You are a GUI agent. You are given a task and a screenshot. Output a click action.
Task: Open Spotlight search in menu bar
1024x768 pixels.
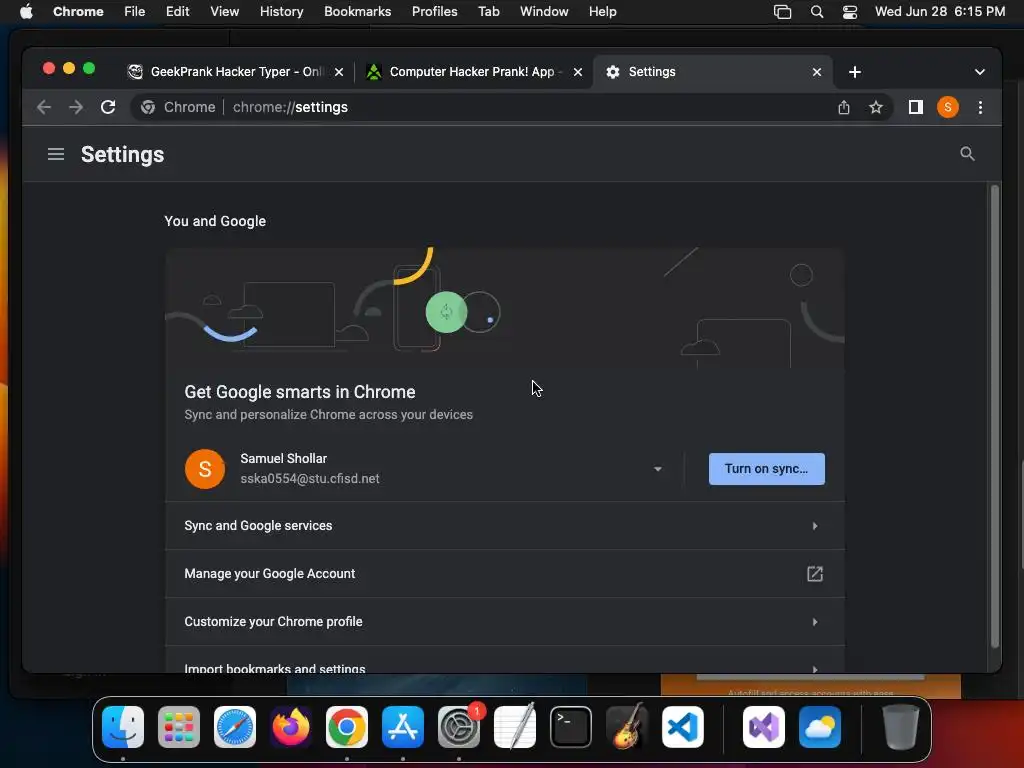coord(816,12)
